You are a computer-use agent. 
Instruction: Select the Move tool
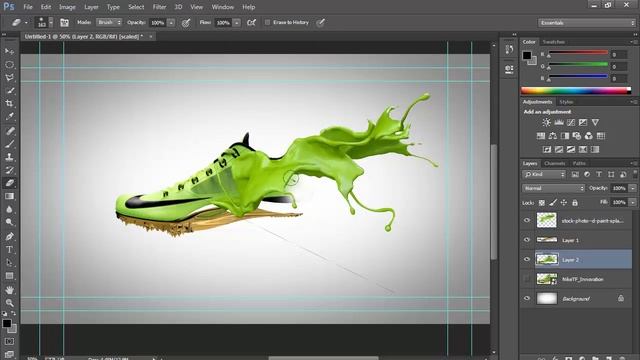9,51
